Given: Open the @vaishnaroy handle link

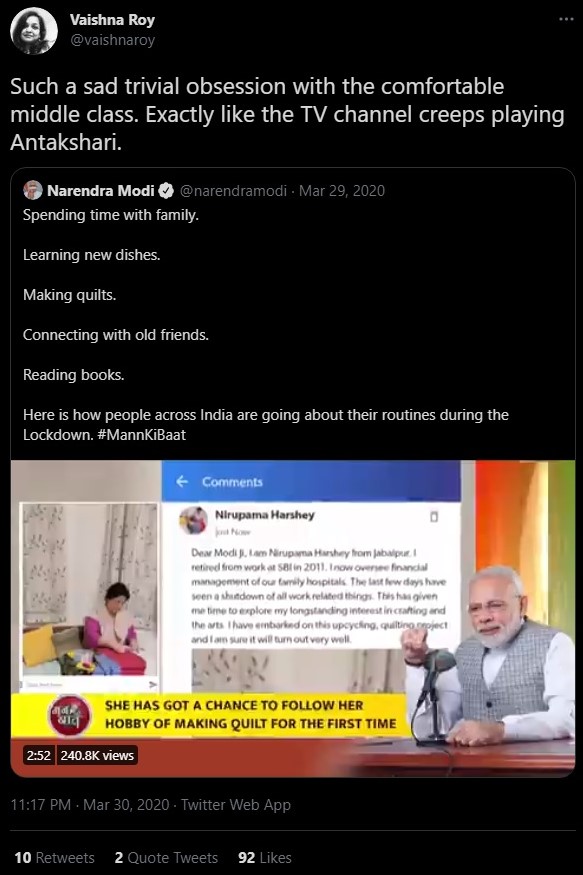Looking at the screenshot, I should [112, 40].
